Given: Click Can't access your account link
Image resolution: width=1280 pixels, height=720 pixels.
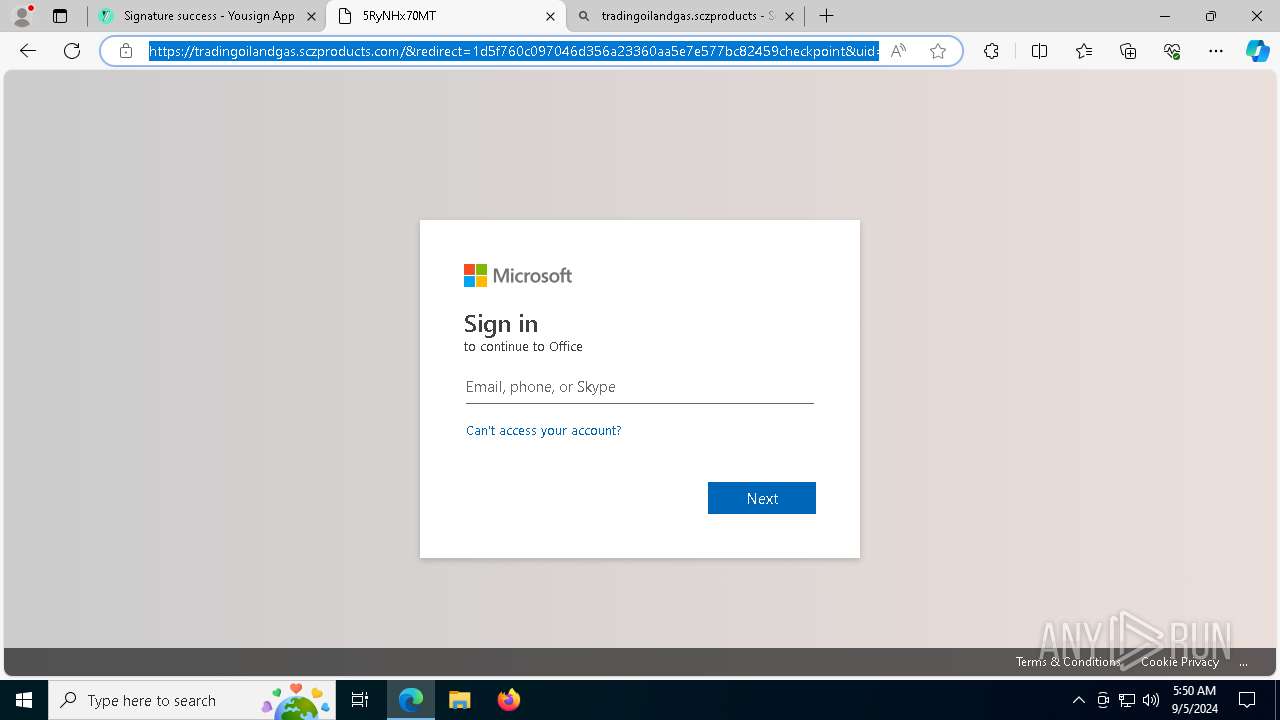Looking at the screenshot, I should pyautogui.click(x=544, y=431).
